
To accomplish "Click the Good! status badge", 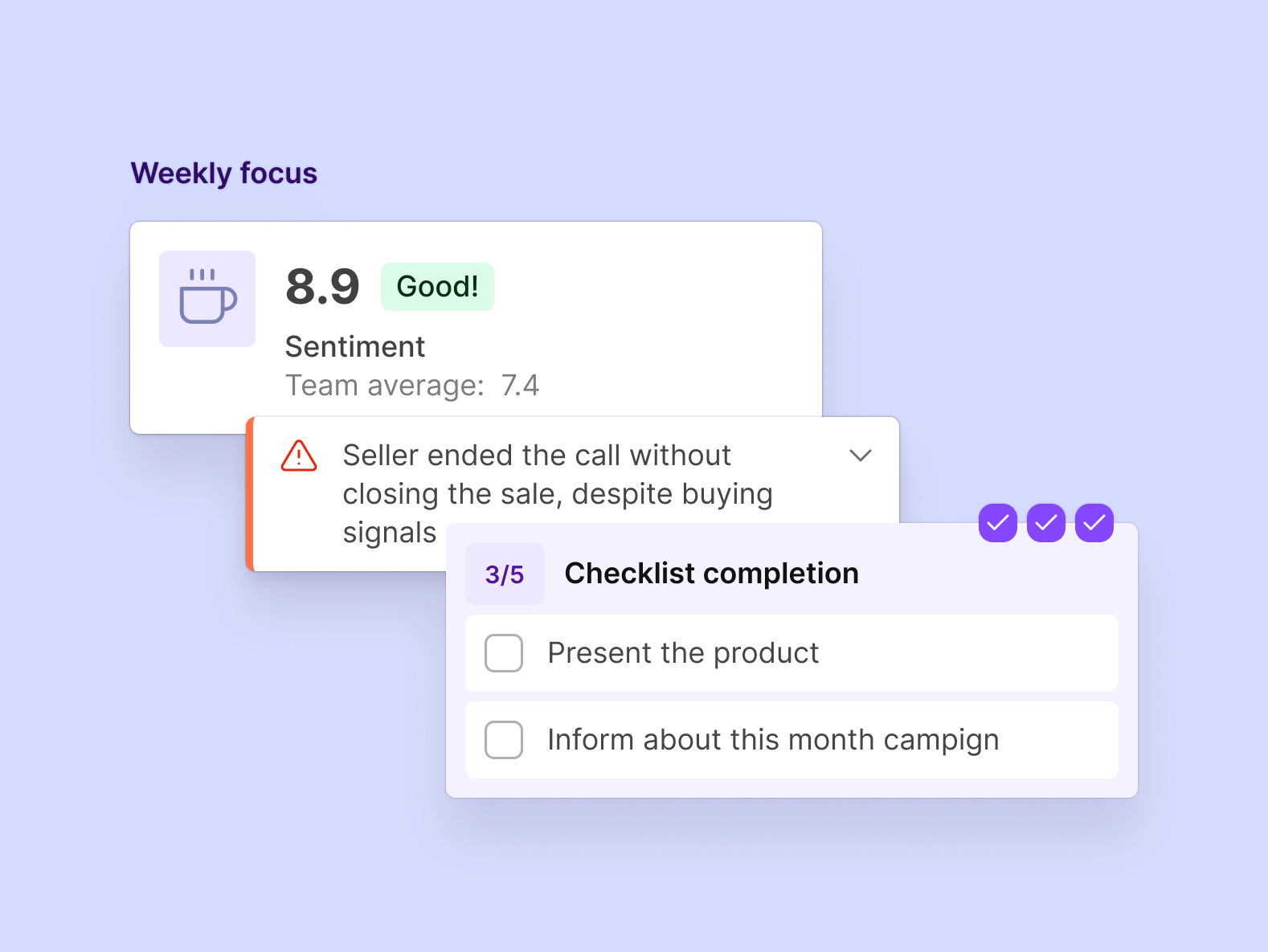I will pos(437,287).
